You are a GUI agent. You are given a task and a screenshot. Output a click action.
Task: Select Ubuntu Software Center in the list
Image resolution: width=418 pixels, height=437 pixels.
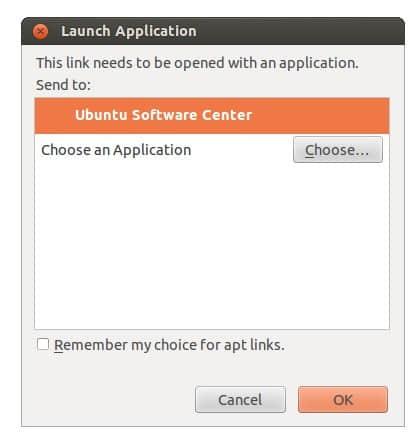click(212, 115)
